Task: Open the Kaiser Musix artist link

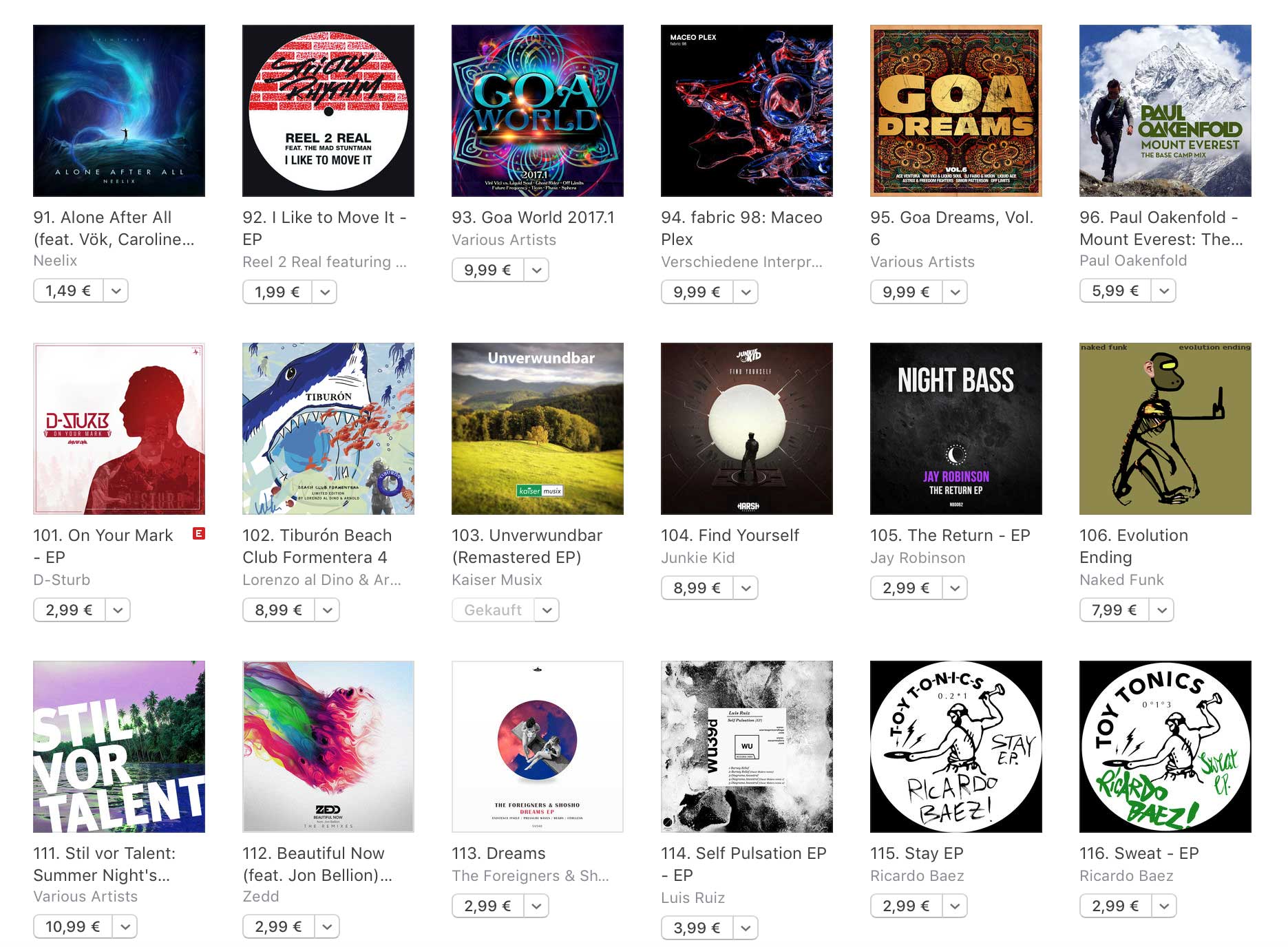Action: (497, 580)
